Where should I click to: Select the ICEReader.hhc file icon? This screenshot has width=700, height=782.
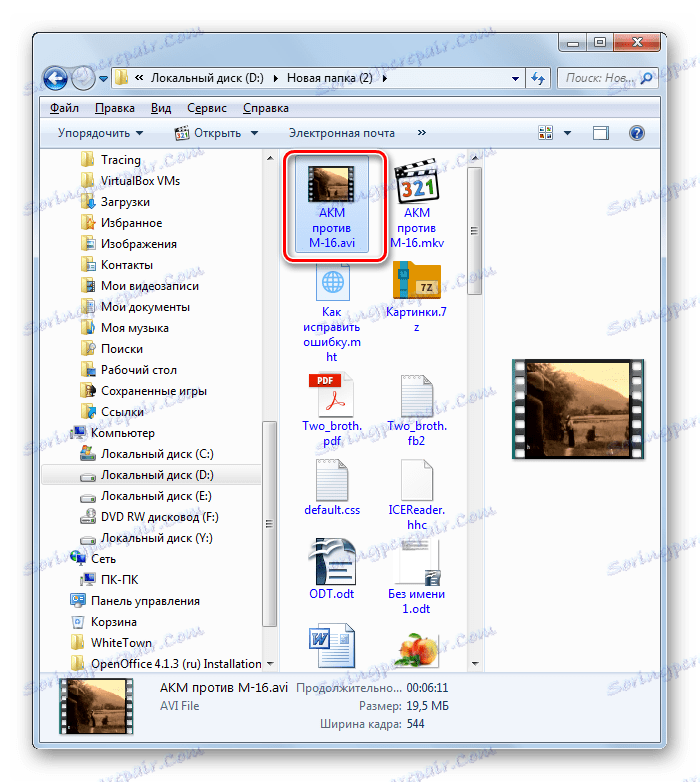(417, 480)
